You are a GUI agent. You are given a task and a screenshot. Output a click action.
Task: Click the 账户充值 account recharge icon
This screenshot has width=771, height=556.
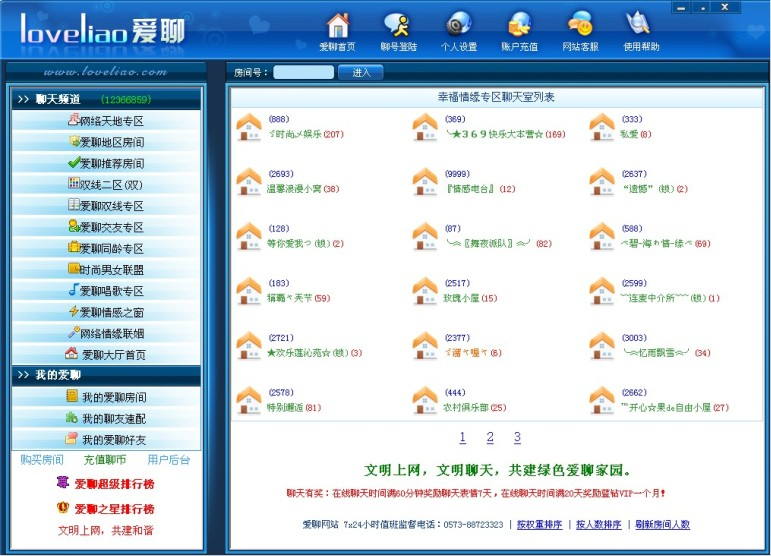coord(518,26)
